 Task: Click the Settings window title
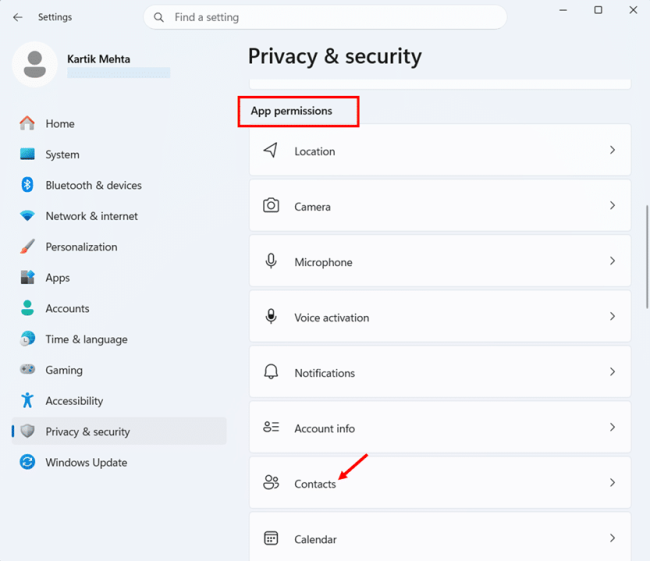[x=55, y=17]
